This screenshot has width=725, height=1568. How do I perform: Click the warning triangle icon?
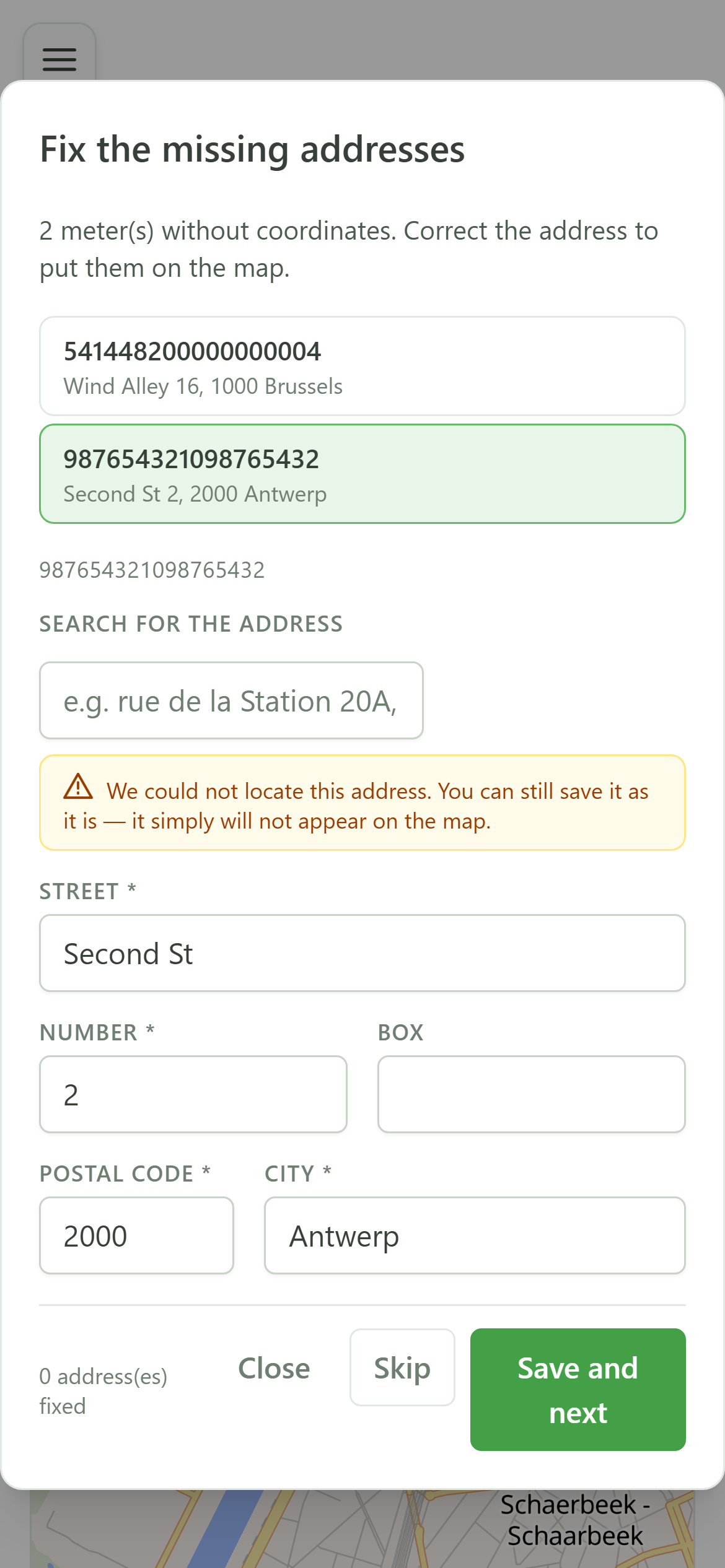coord(78,786)
